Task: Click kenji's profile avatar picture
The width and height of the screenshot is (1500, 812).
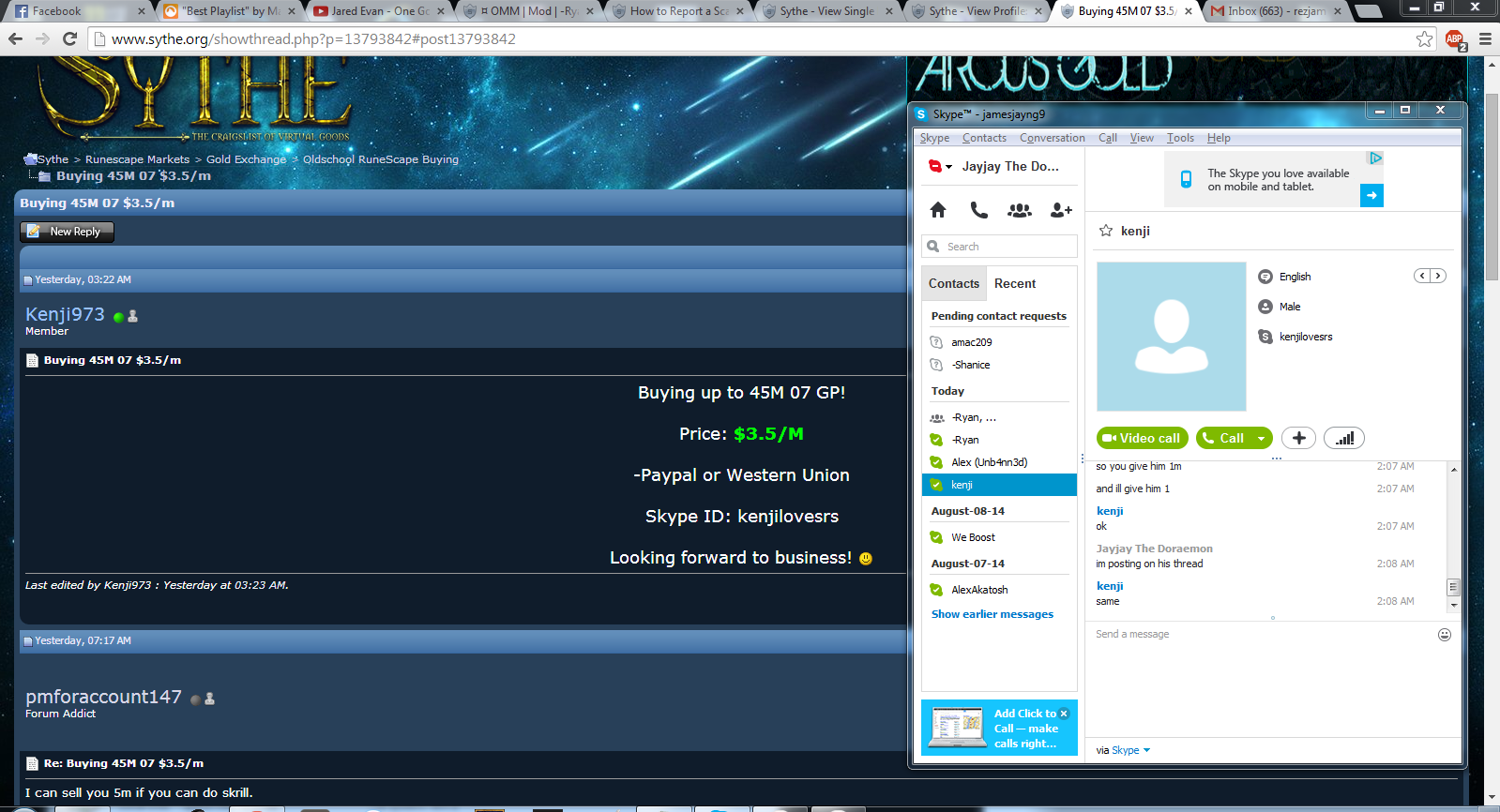Action: coord(1171,336)
